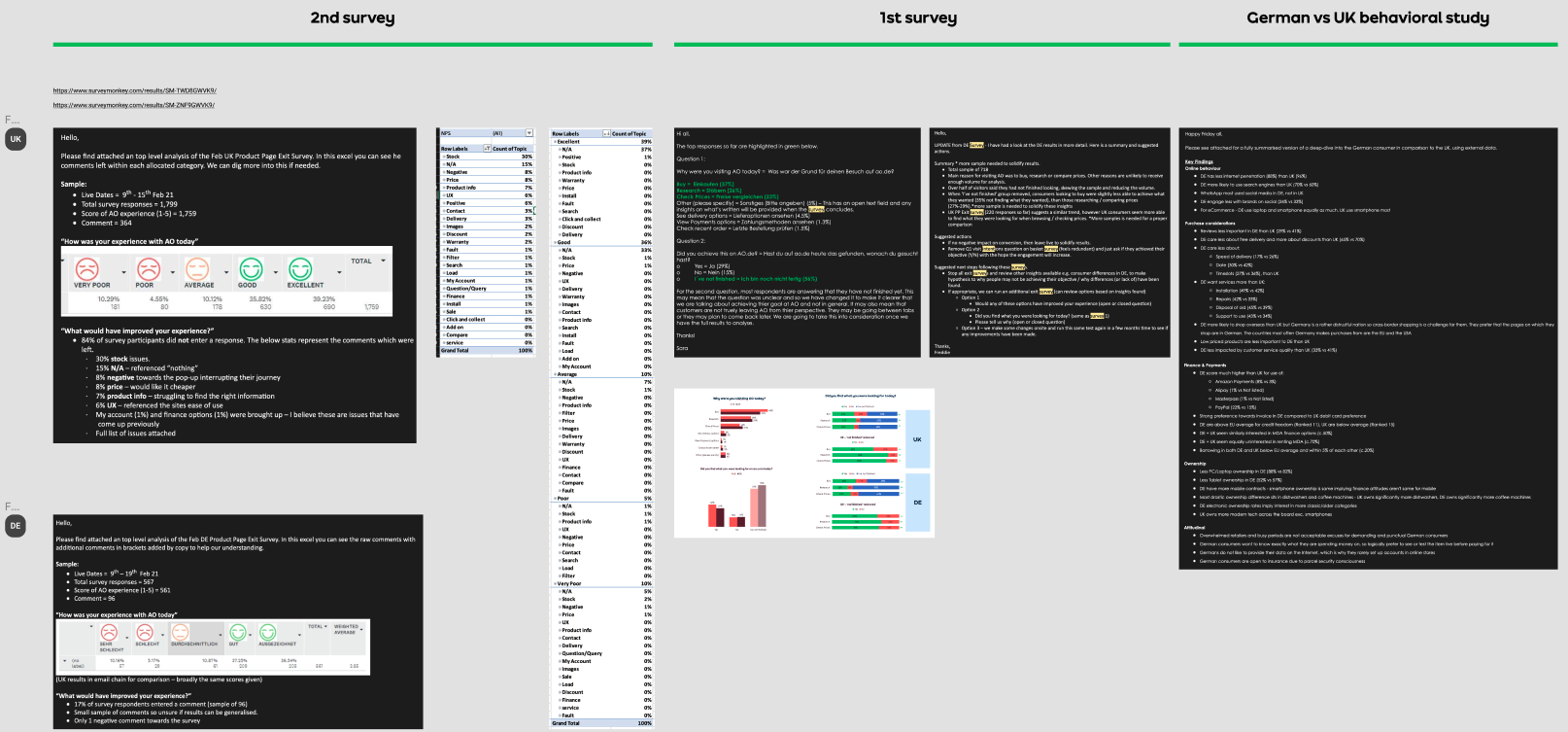
Task: Select the bar charts image thumbnail
Action: pos(804,463)
